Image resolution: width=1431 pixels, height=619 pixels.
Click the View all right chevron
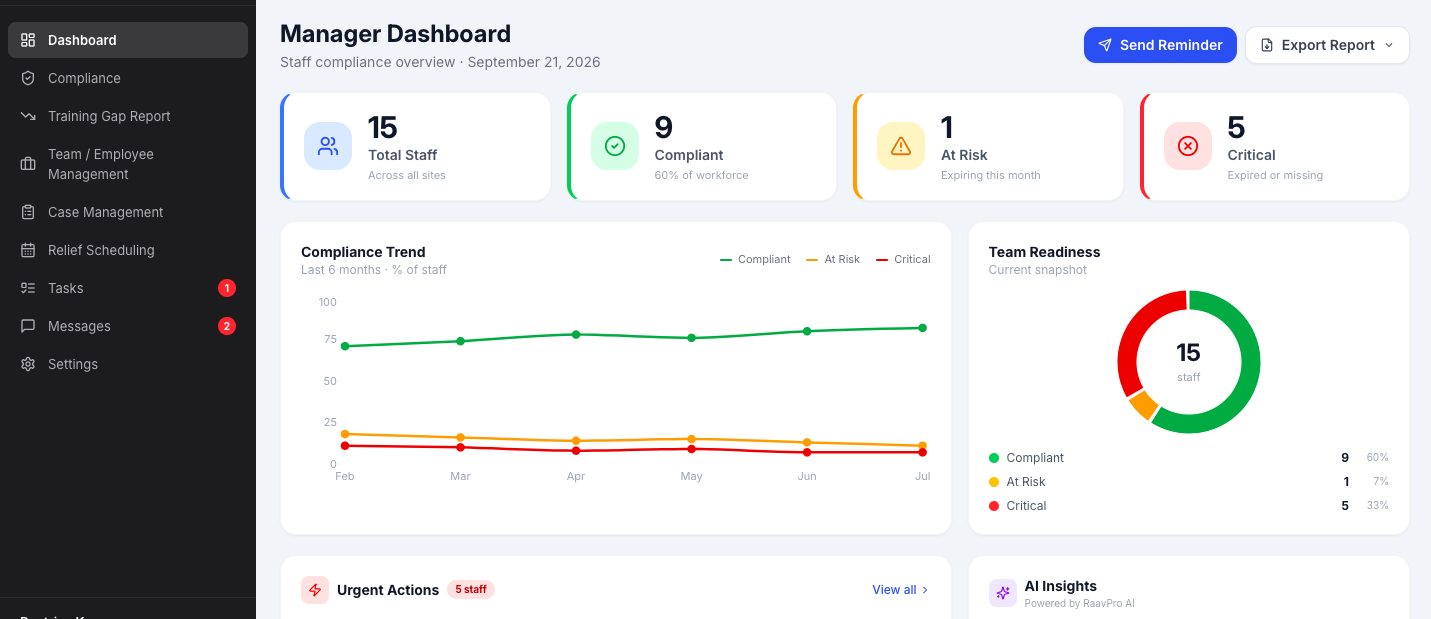pos(925,590)
